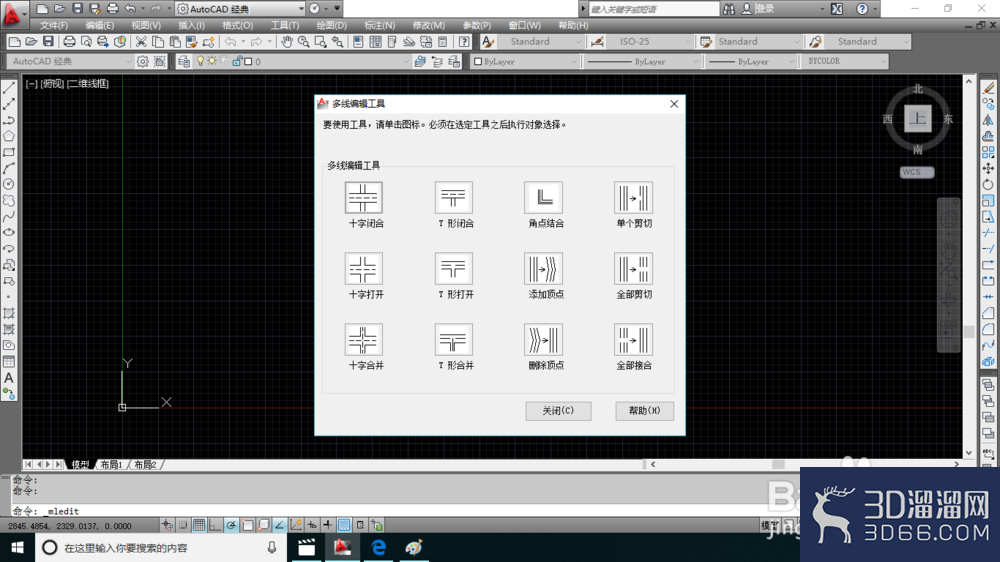Open the Standard text style dropdown
The width and height of the screenshot is (1000, 562).
pos(541,41)
